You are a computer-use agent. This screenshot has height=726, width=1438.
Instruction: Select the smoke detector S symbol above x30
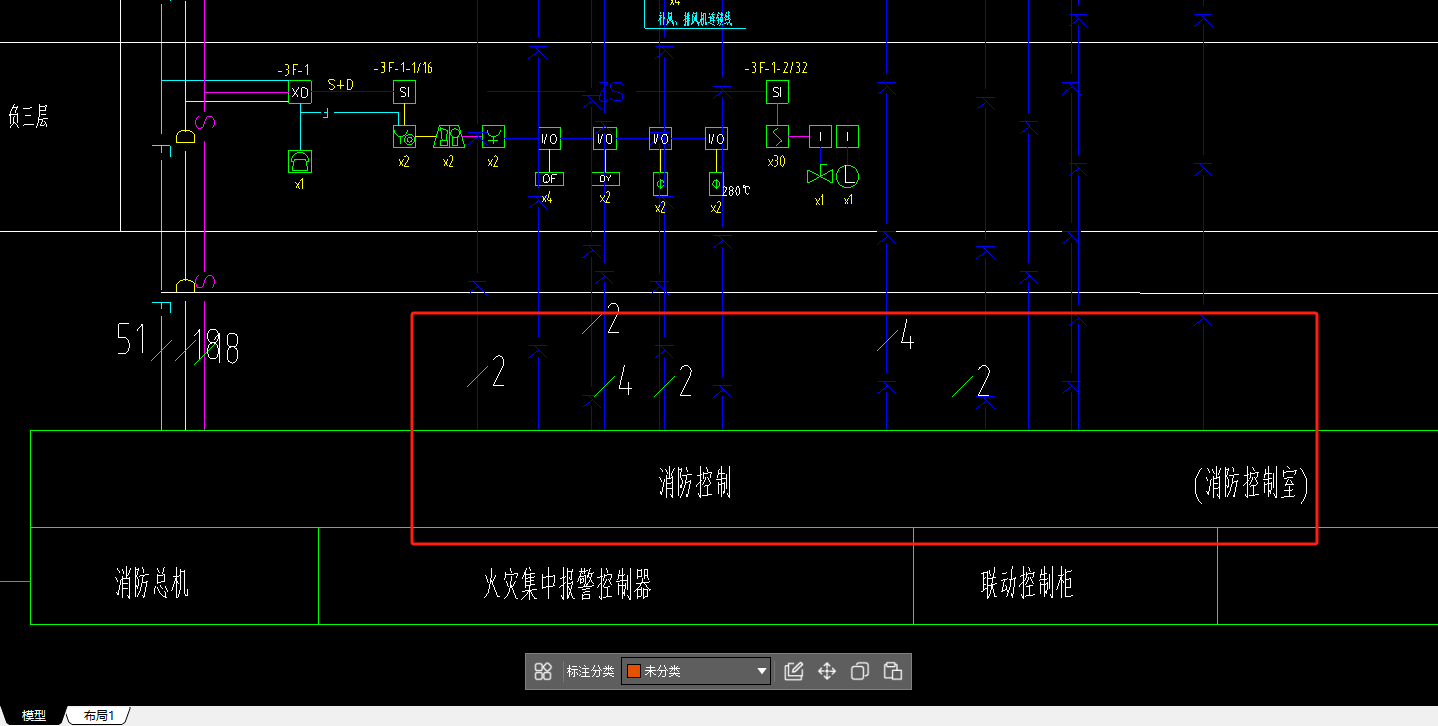click(x=777, y=136)
